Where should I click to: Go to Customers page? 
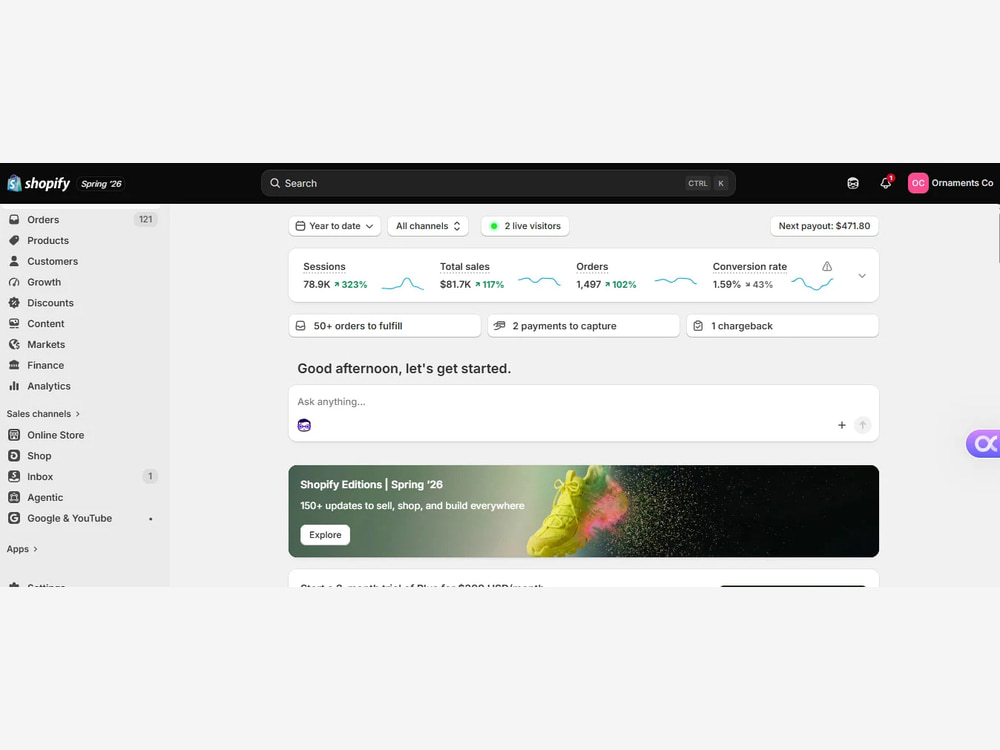click(x=52, y=261)
